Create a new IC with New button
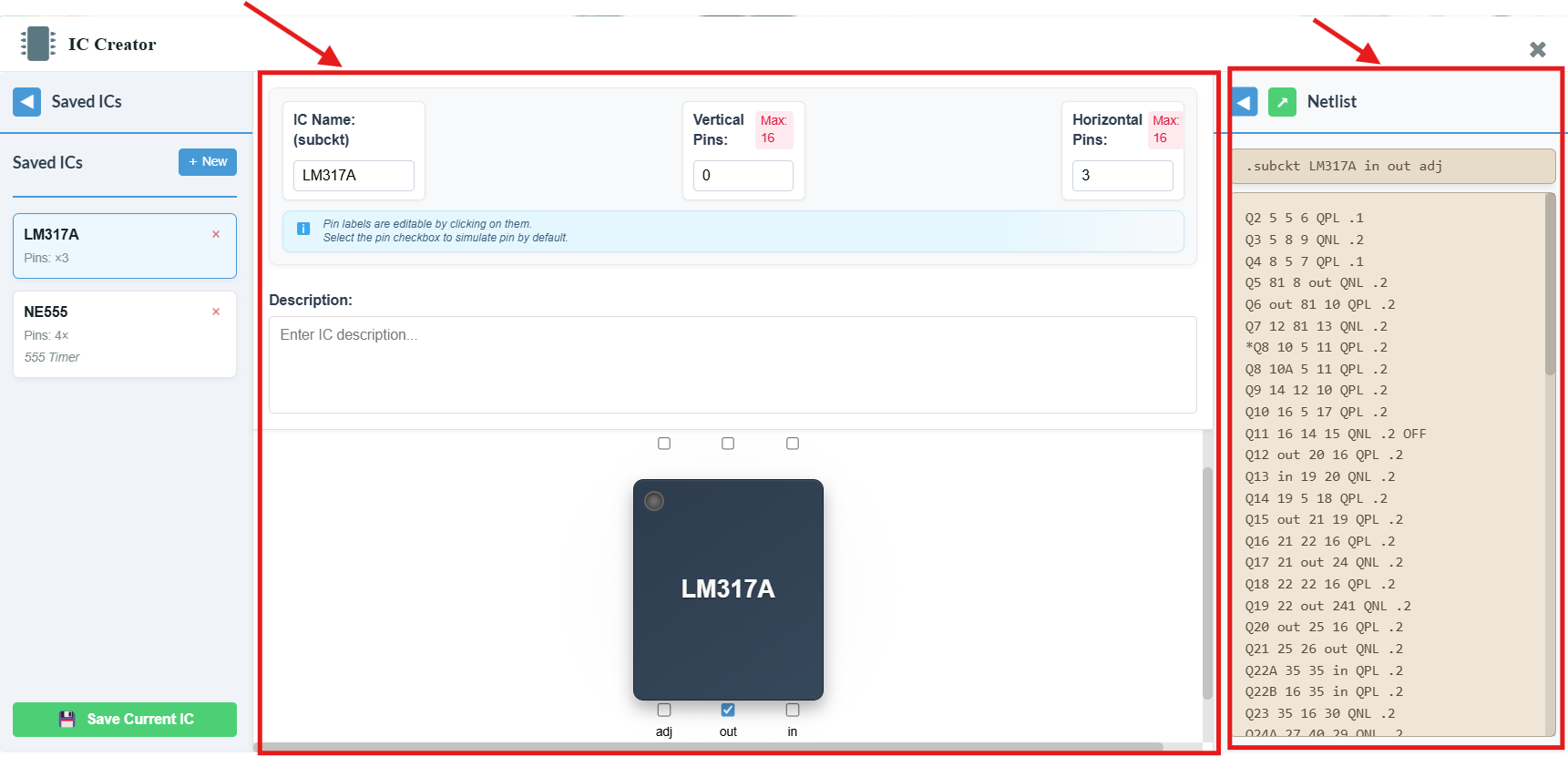This screenshot has width=1568, height=767. coord(208,162)
